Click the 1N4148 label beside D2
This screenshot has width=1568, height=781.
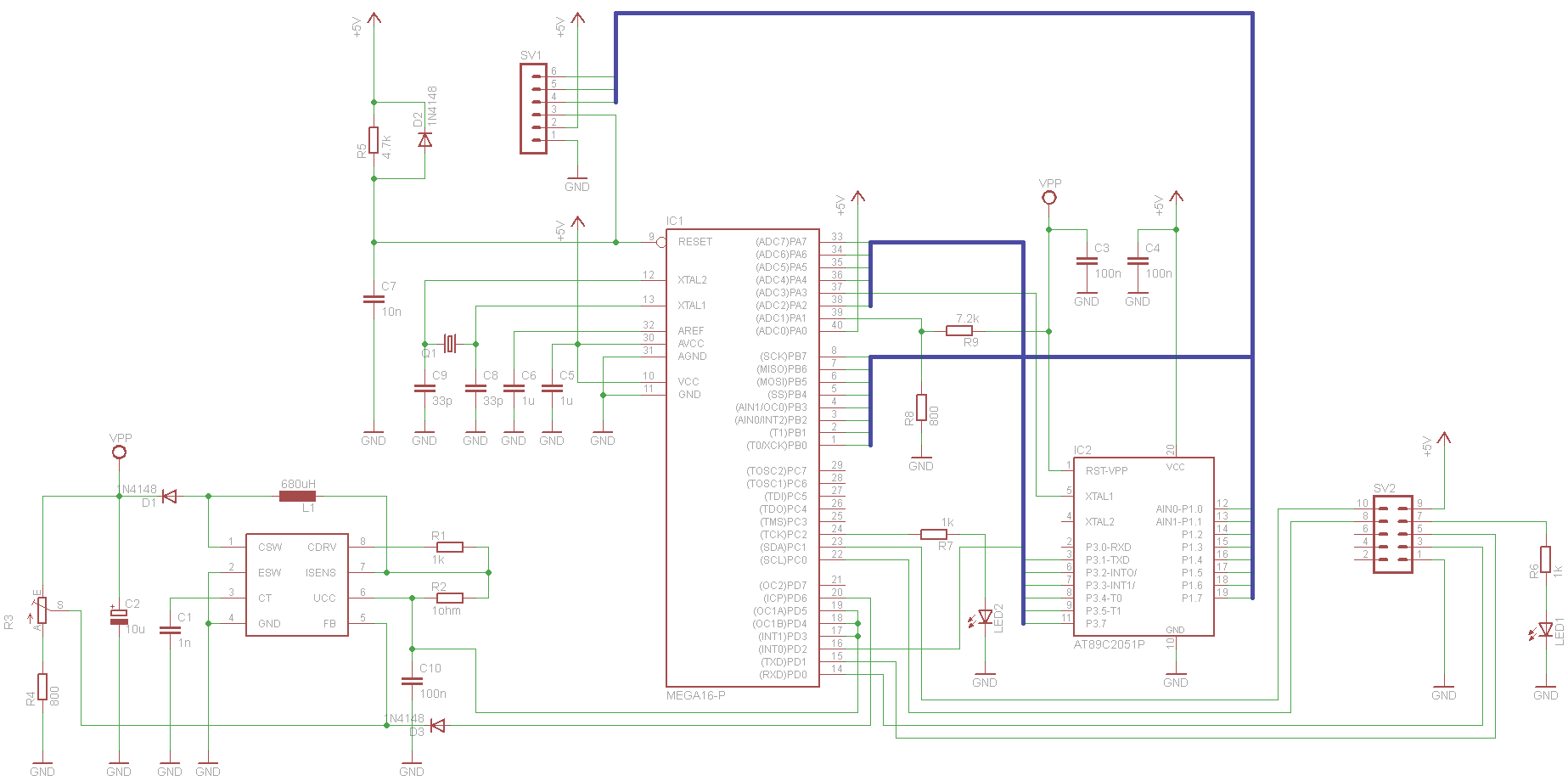tap(432, 106)
